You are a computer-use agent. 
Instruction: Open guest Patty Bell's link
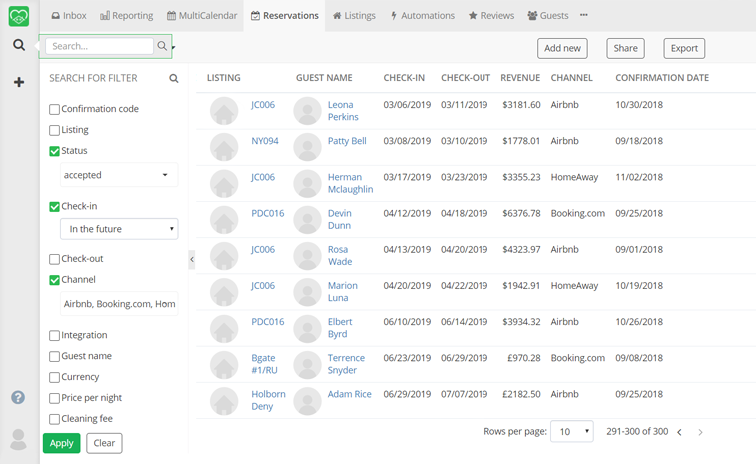click(x=347, y=141)
